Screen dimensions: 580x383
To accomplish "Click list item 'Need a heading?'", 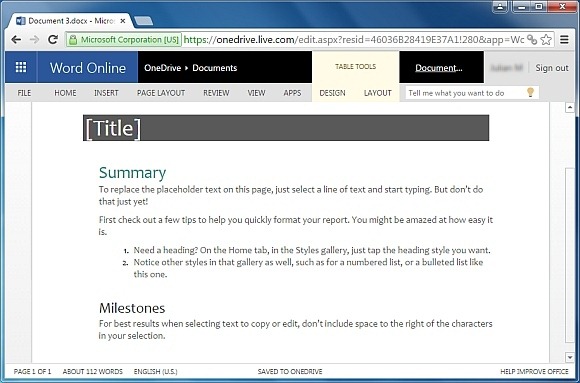I will point(312,250).
